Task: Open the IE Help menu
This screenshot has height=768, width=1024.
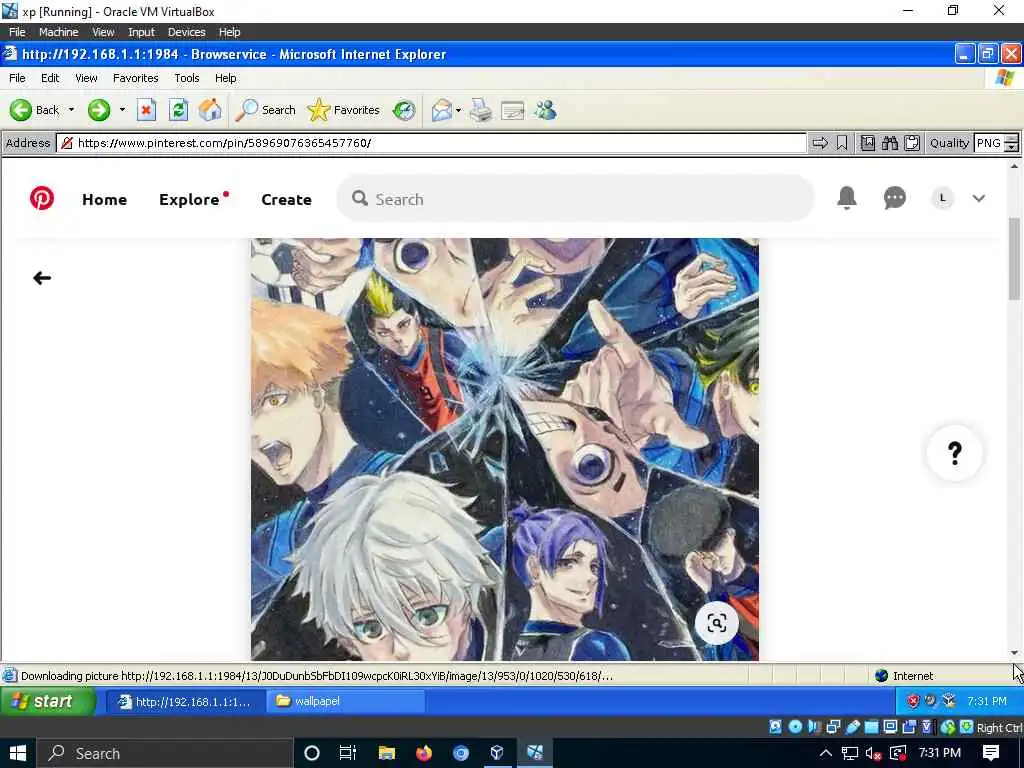Action: (x=225, y=78)
